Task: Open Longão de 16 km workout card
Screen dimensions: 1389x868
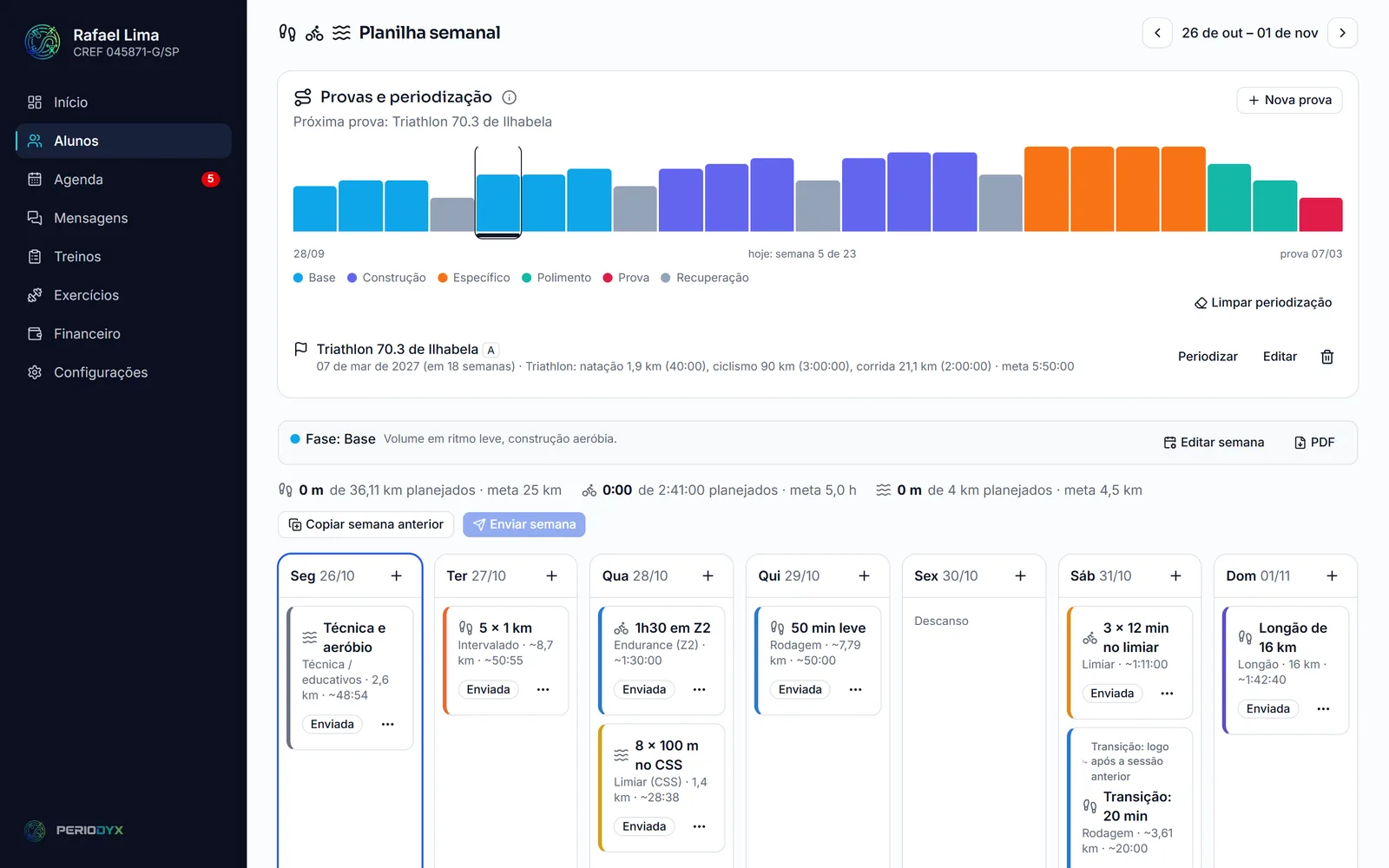Action: (1286, 670)
